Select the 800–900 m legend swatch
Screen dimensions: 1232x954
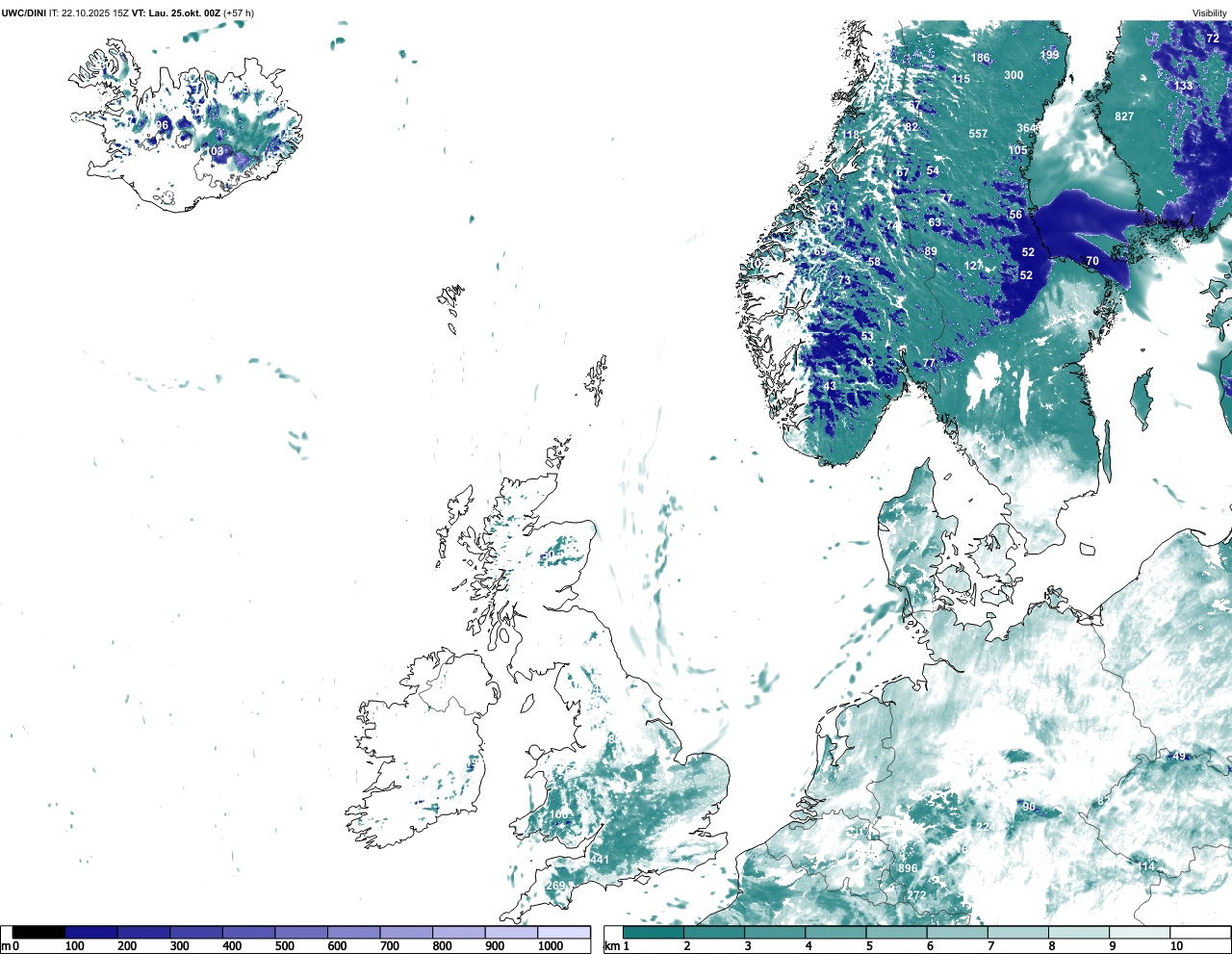458,932
